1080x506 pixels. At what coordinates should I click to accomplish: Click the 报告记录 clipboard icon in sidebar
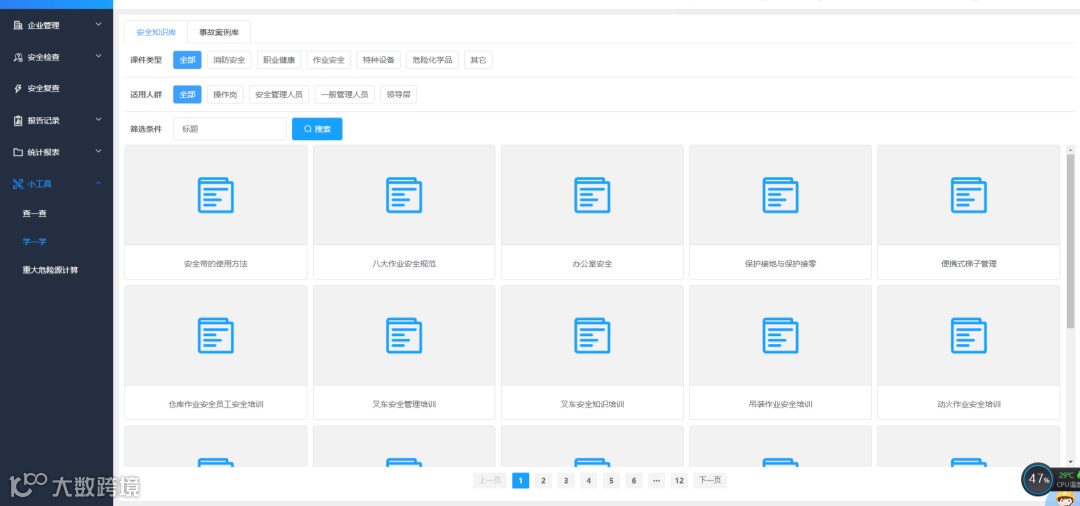coord(18,120)
